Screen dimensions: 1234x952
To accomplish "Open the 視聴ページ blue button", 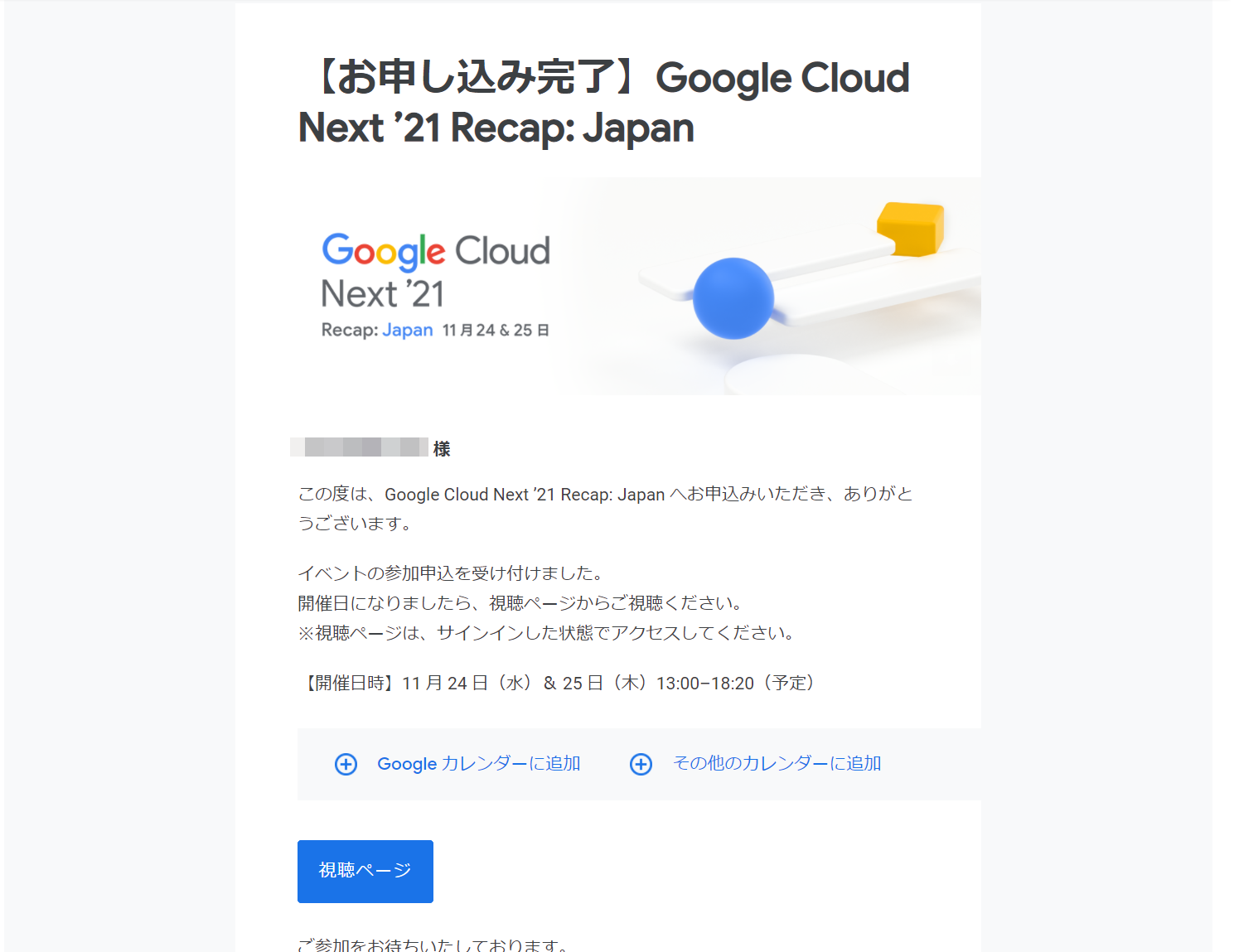I will pos(365,872).
